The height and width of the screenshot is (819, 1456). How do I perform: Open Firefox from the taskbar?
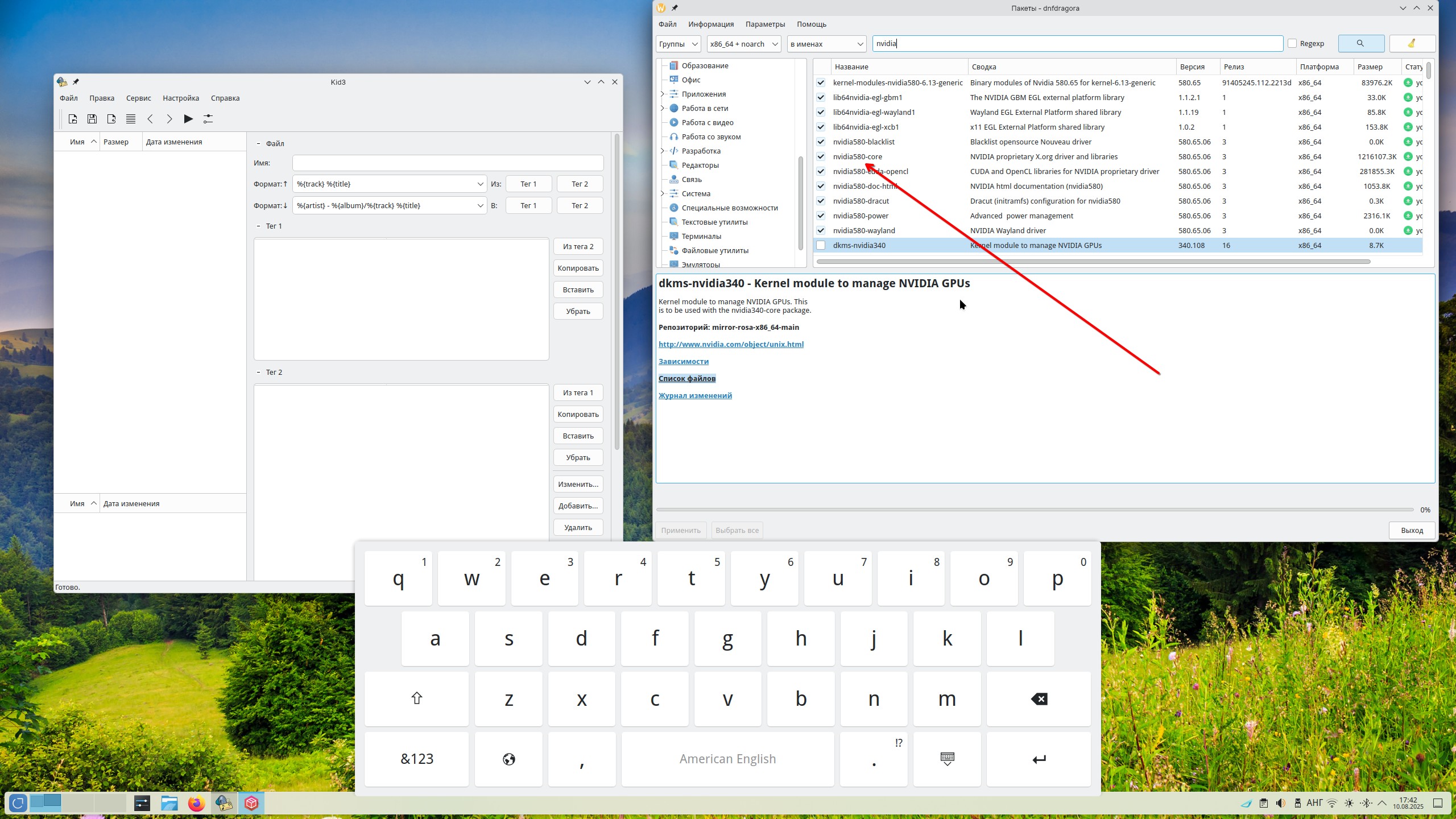tap(196, 803)
